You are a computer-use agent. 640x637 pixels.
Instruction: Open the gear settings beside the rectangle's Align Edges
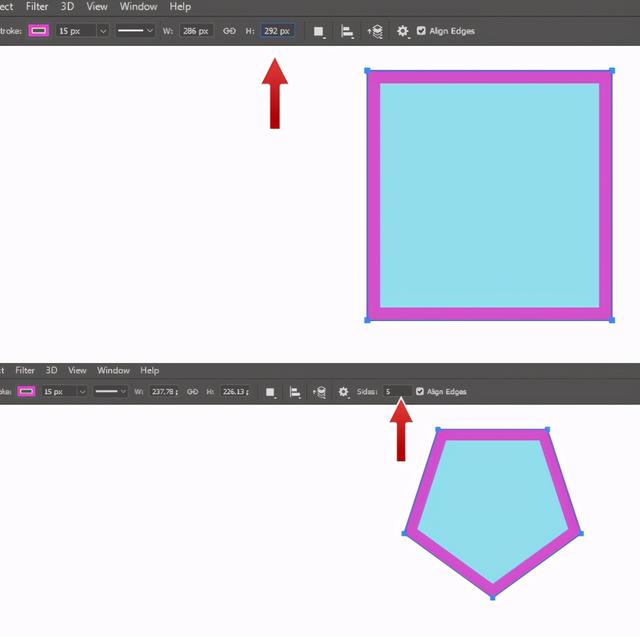(403, 31)
